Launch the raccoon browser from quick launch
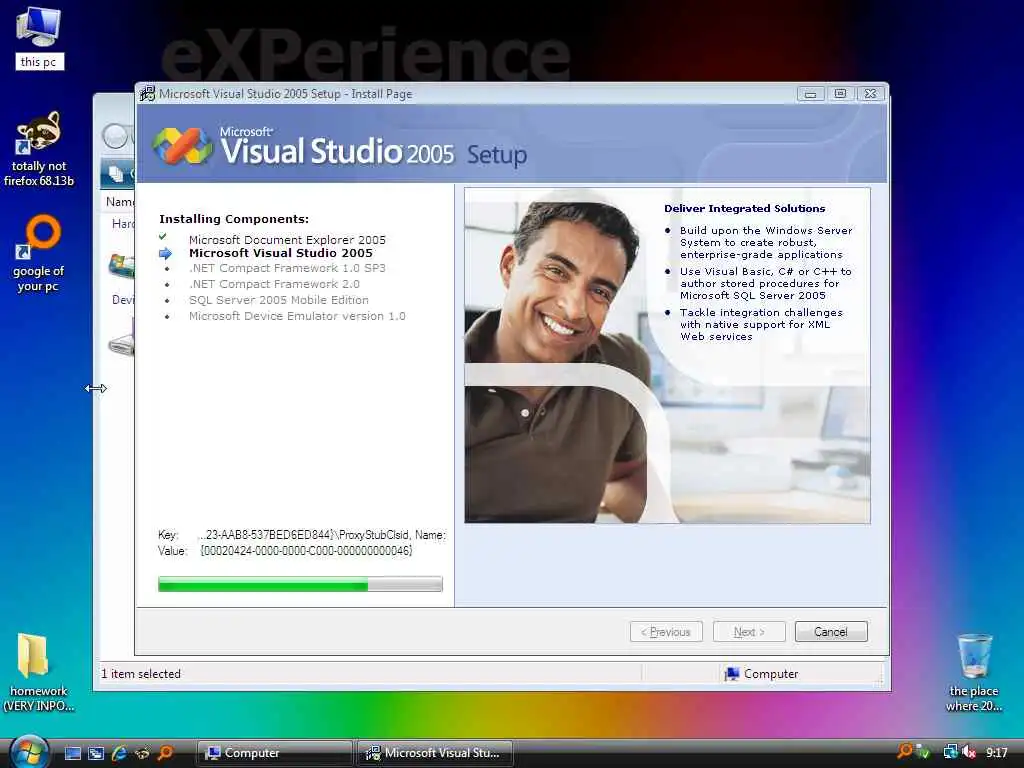The image size is (1024, 768). 142,753
